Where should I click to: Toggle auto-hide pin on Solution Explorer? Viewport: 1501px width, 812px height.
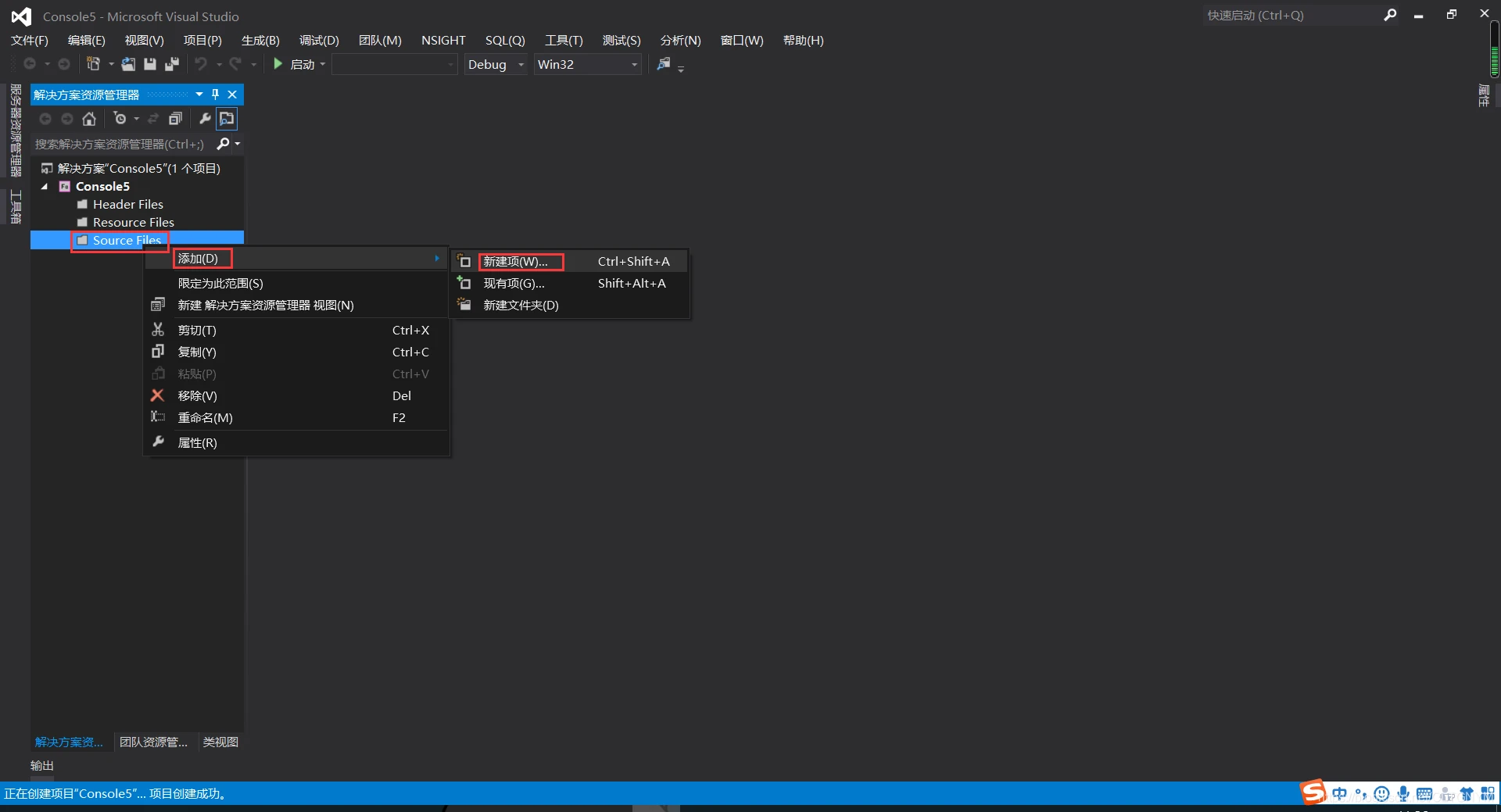[x=216, y=95]
